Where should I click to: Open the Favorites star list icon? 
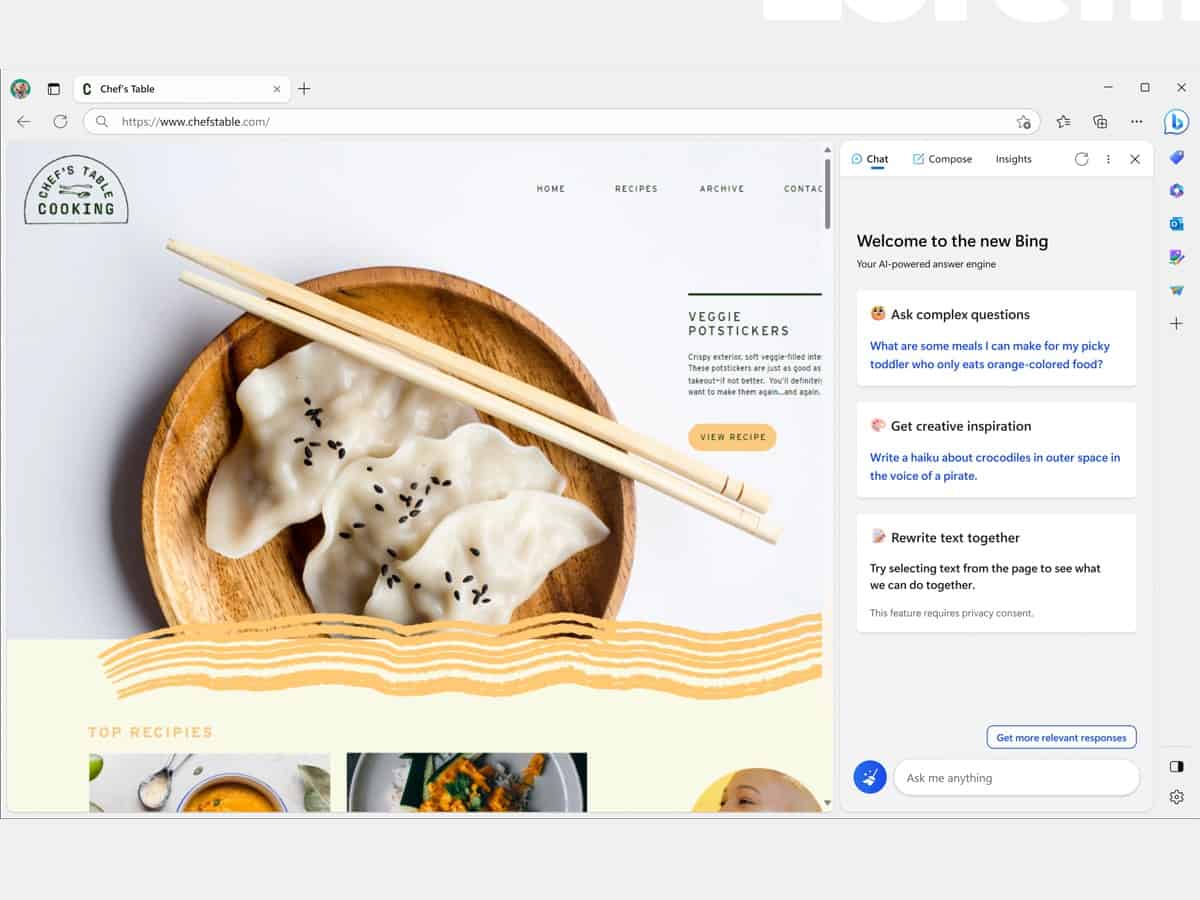click(x=1063, y=121)
